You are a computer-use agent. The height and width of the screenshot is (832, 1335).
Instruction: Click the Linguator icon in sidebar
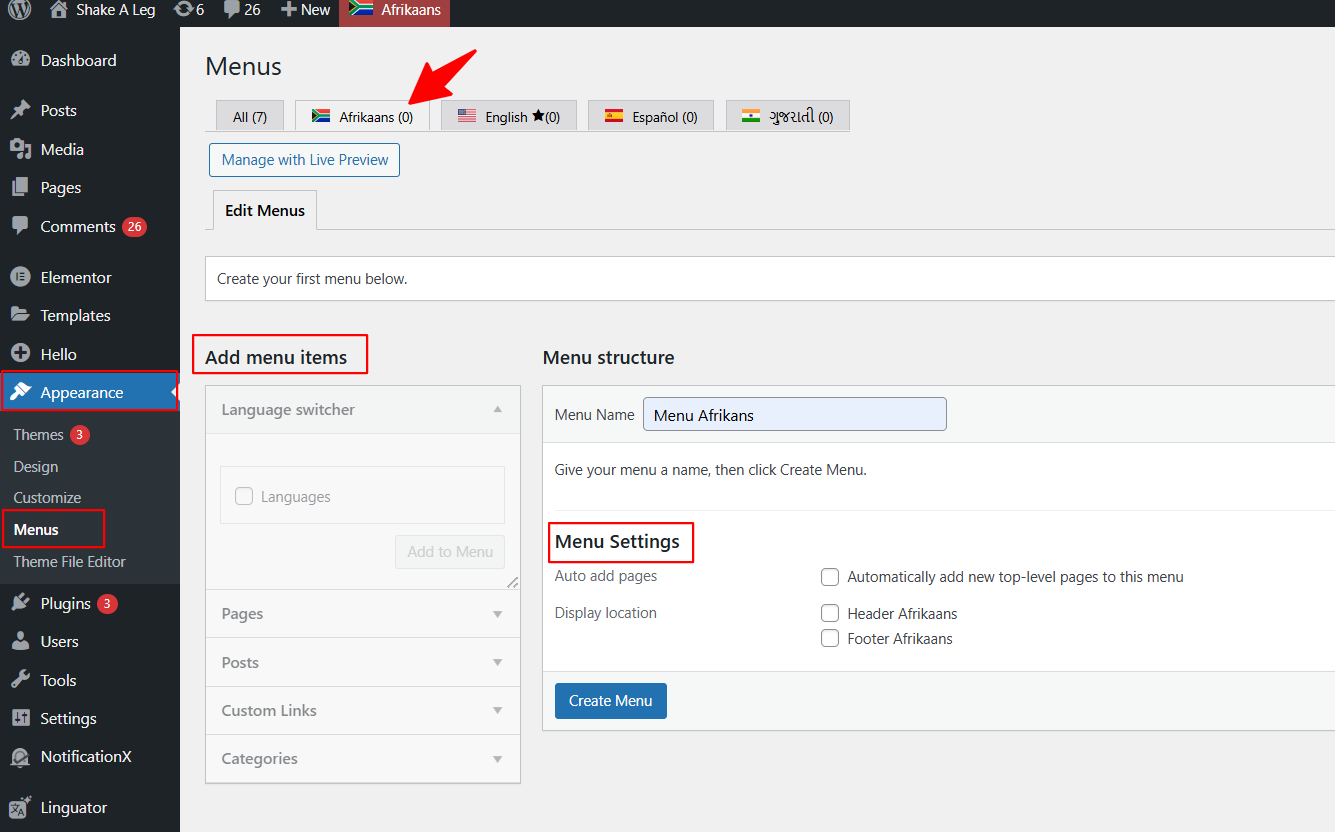[20, 808]
